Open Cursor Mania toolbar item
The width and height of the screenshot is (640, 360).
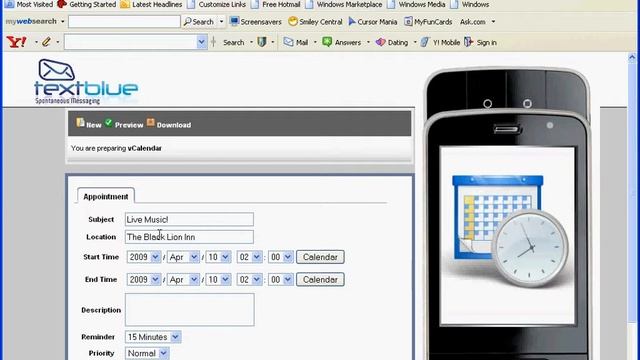(x=373, y=22)
